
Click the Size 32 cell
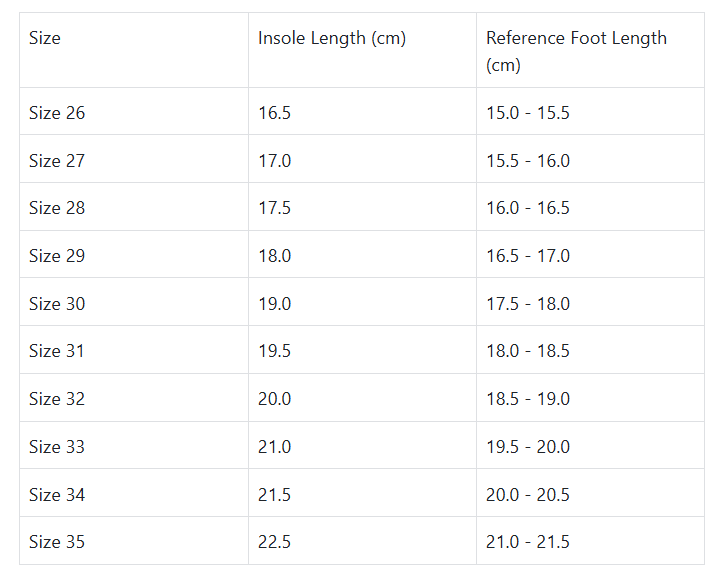point(57,399)
